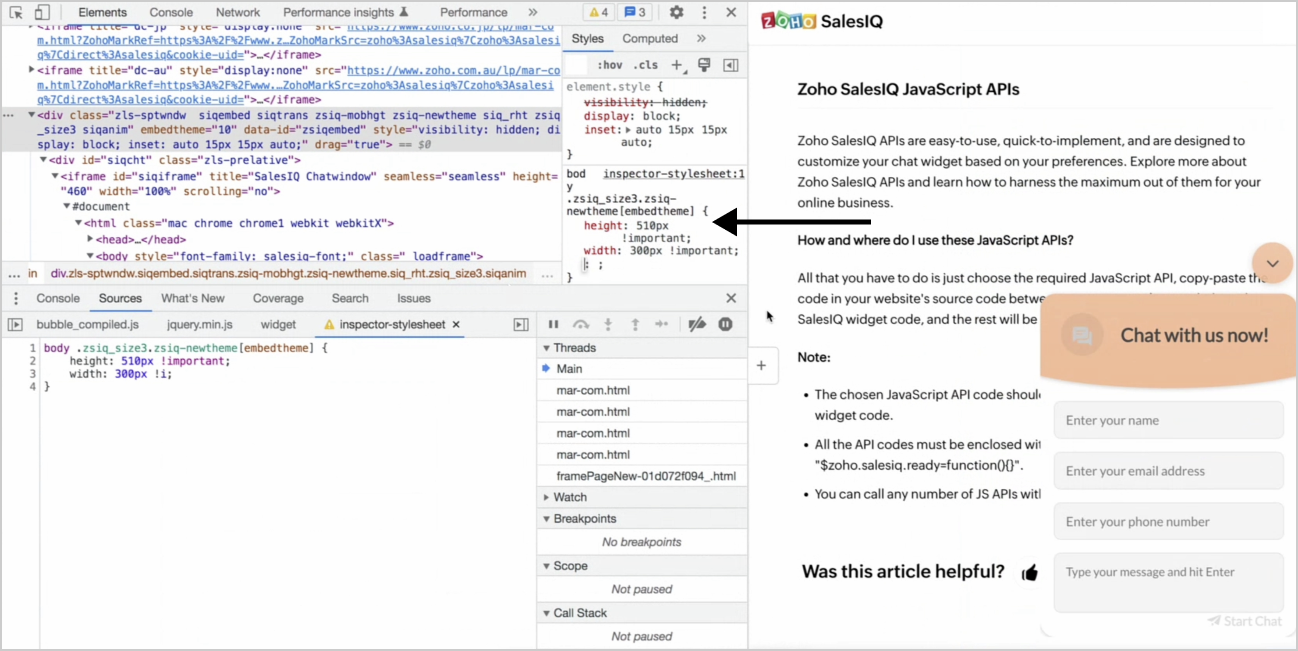The height and width of the screenshot is (651, 1298).
Task: Click the Enter your name field
Action: pyautogui.click(x=1168, y=420)
